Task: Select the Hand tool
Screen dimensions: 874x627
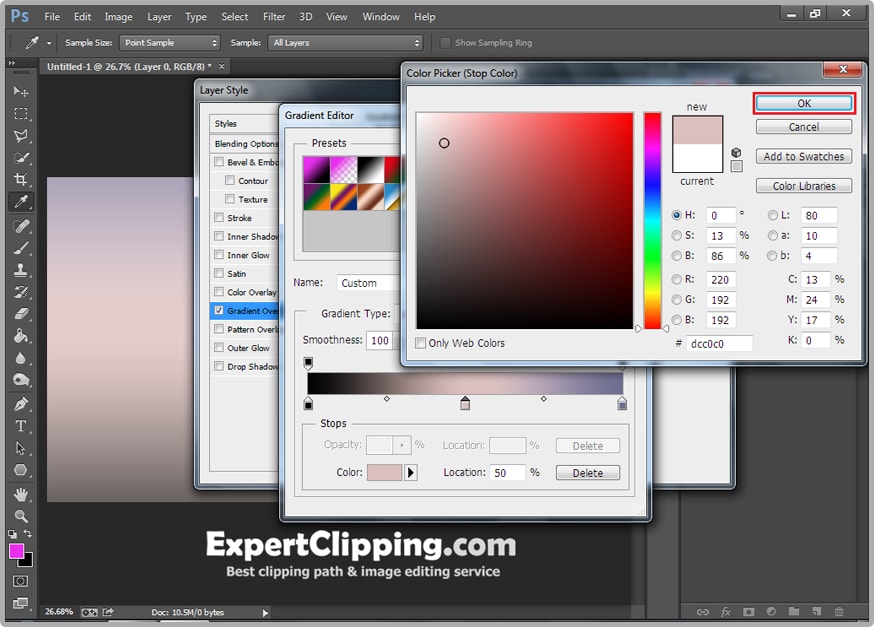Action: coord(20,494)
